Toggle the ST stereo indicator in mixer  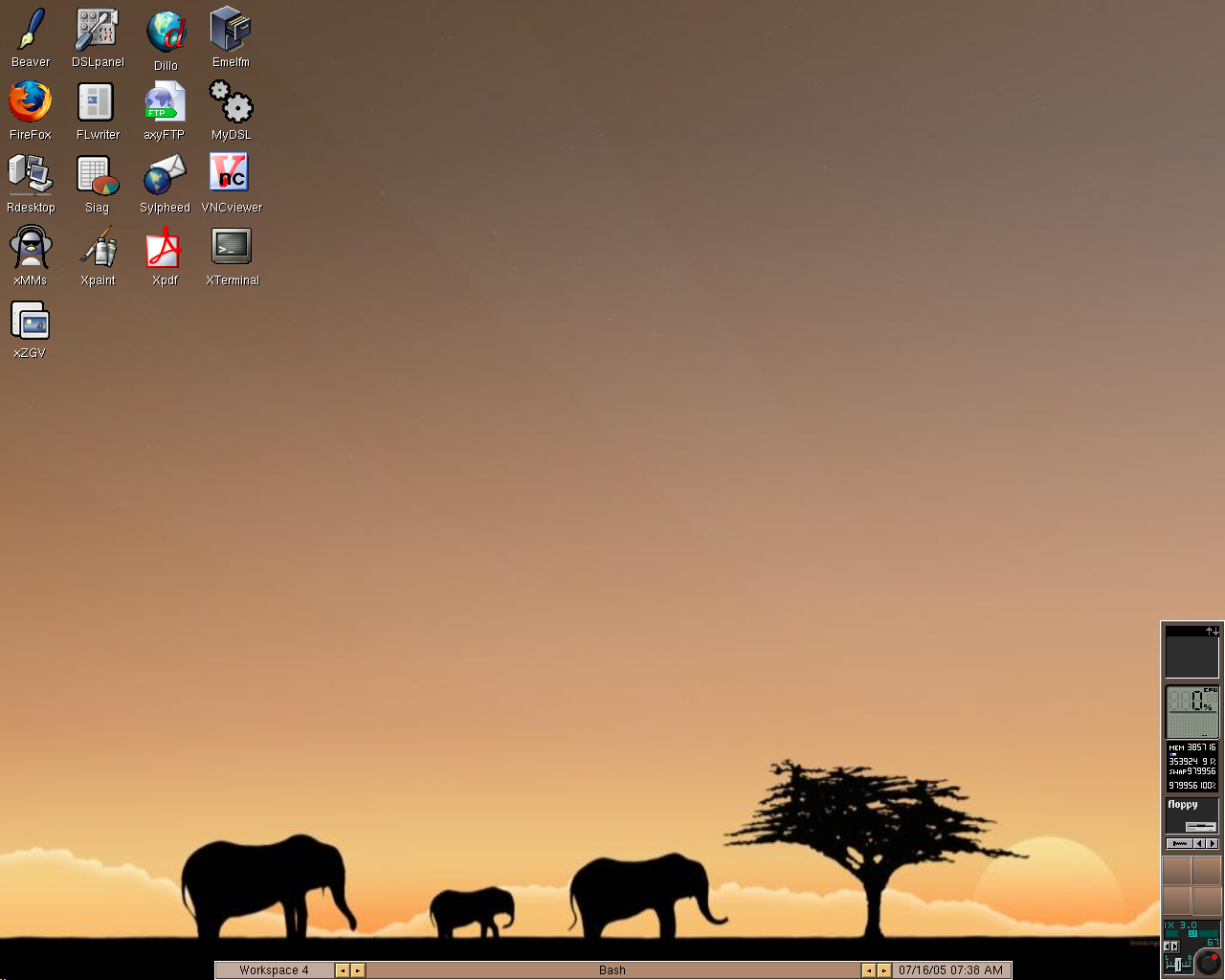pos(1192,934)
